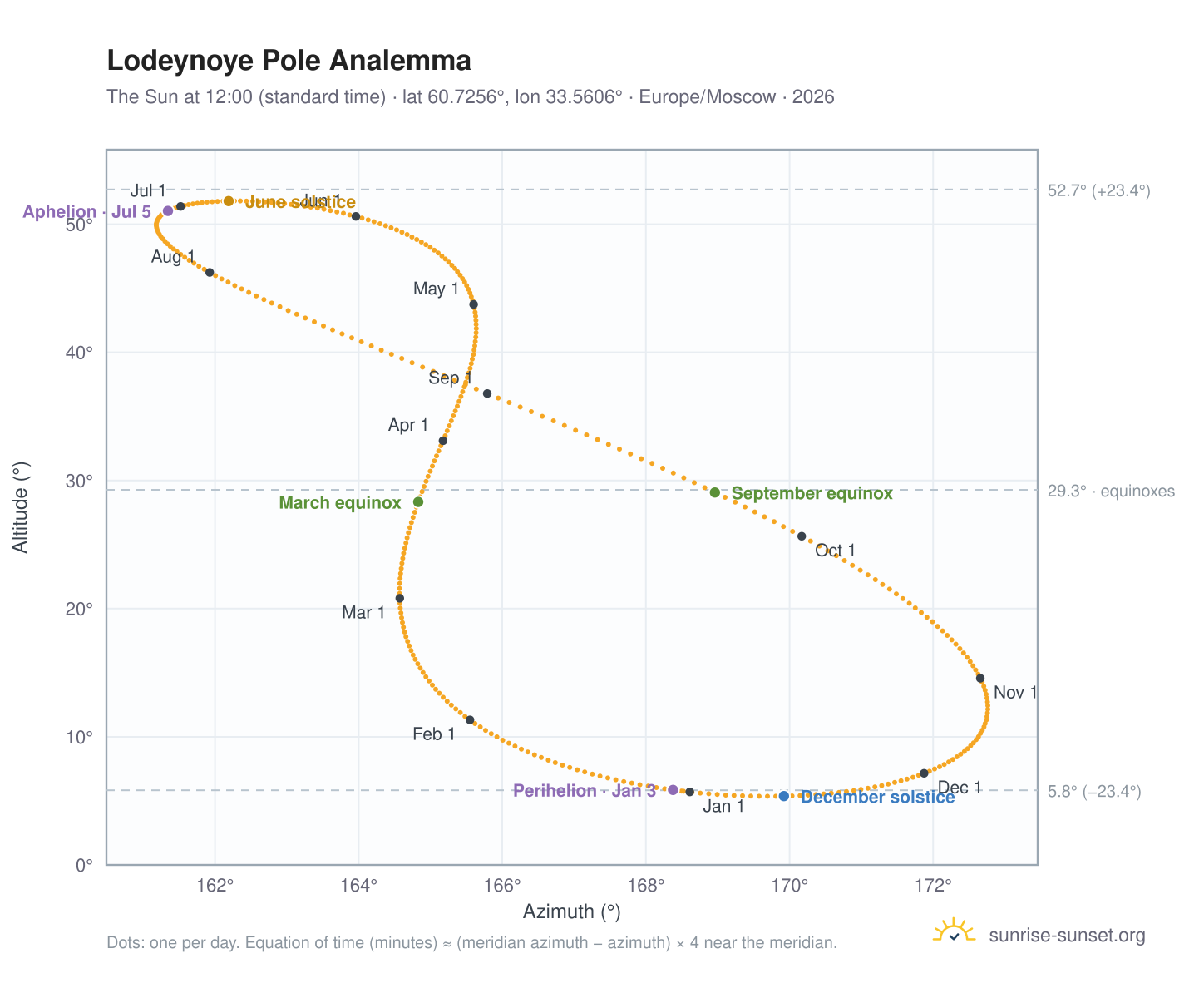
Task: Click the subtitle with lat 60.7256°
Action: tap(471, 97)
